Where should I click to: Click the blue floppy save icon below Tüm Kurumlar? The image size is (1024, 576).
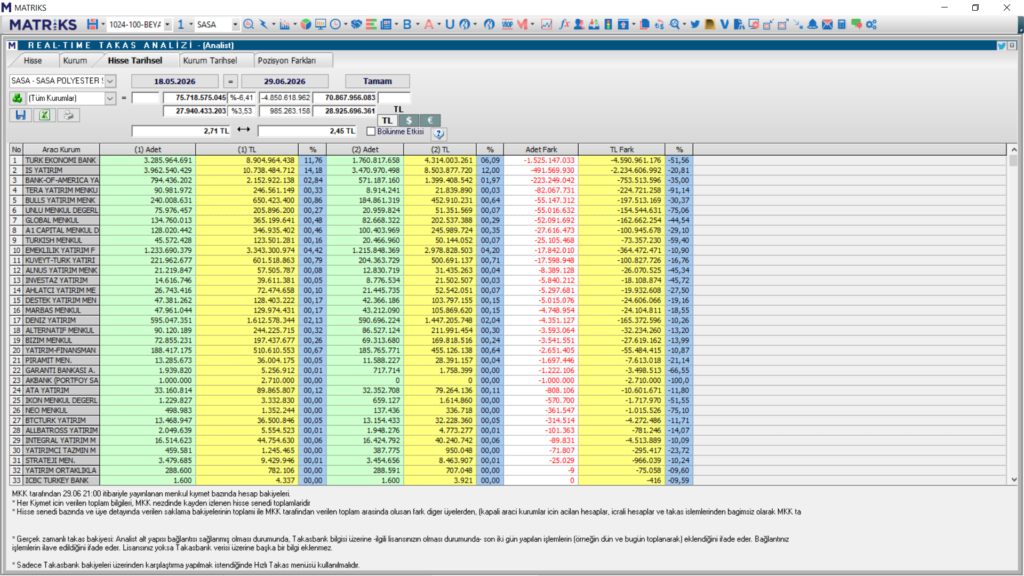[x=20, y=115]
